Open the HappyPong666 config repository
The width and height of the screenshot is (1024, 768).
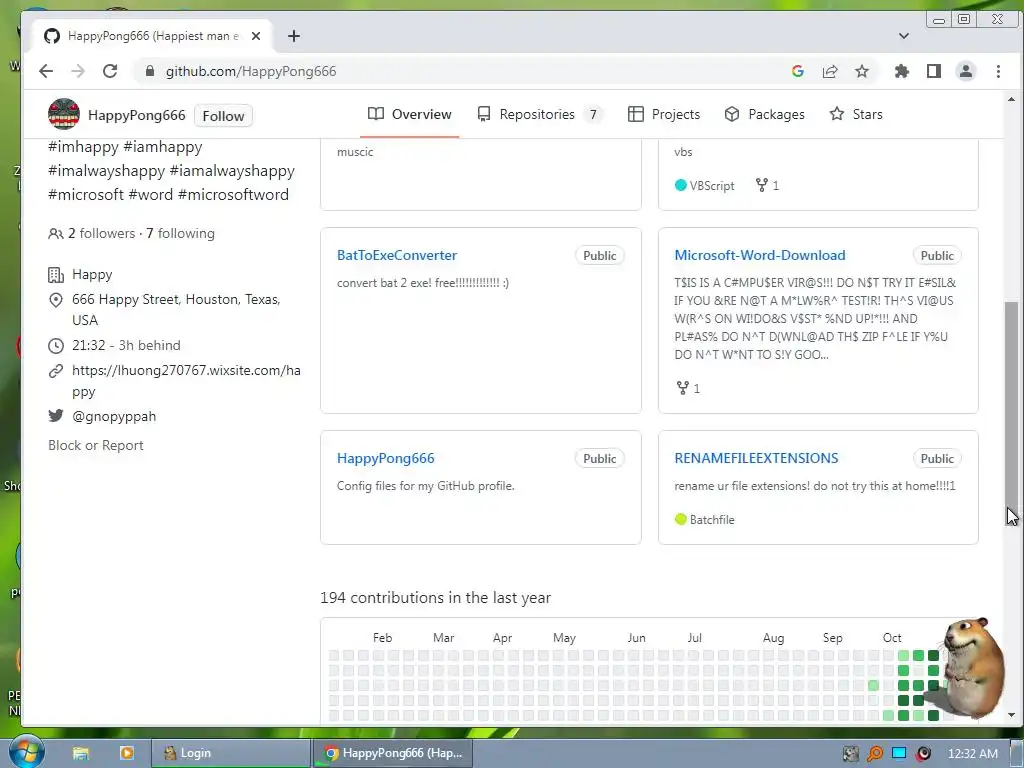[x=385, y=458]
